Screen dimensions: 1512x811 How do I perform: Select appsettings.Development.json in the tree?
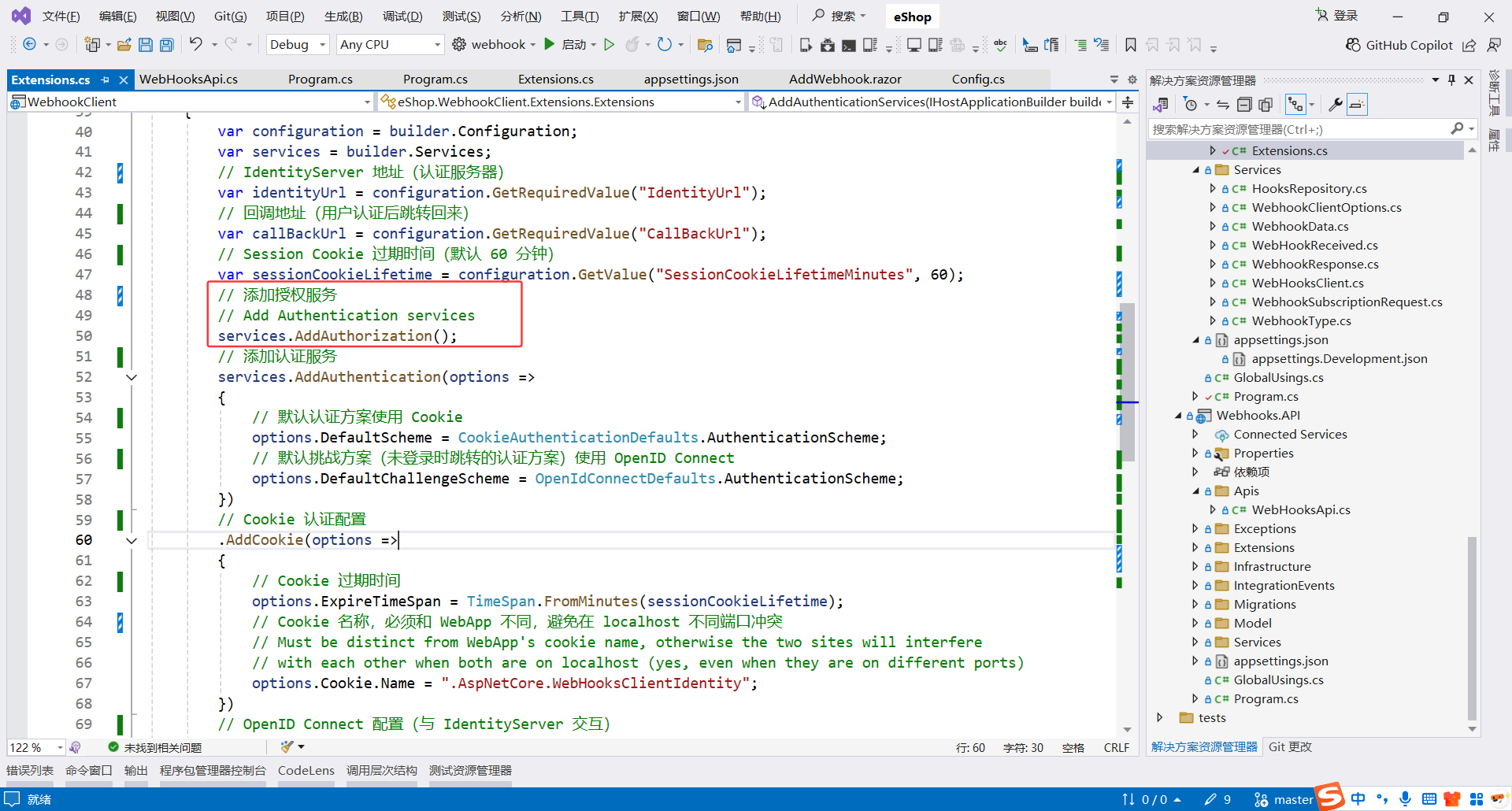click(x=1339, y=359)
